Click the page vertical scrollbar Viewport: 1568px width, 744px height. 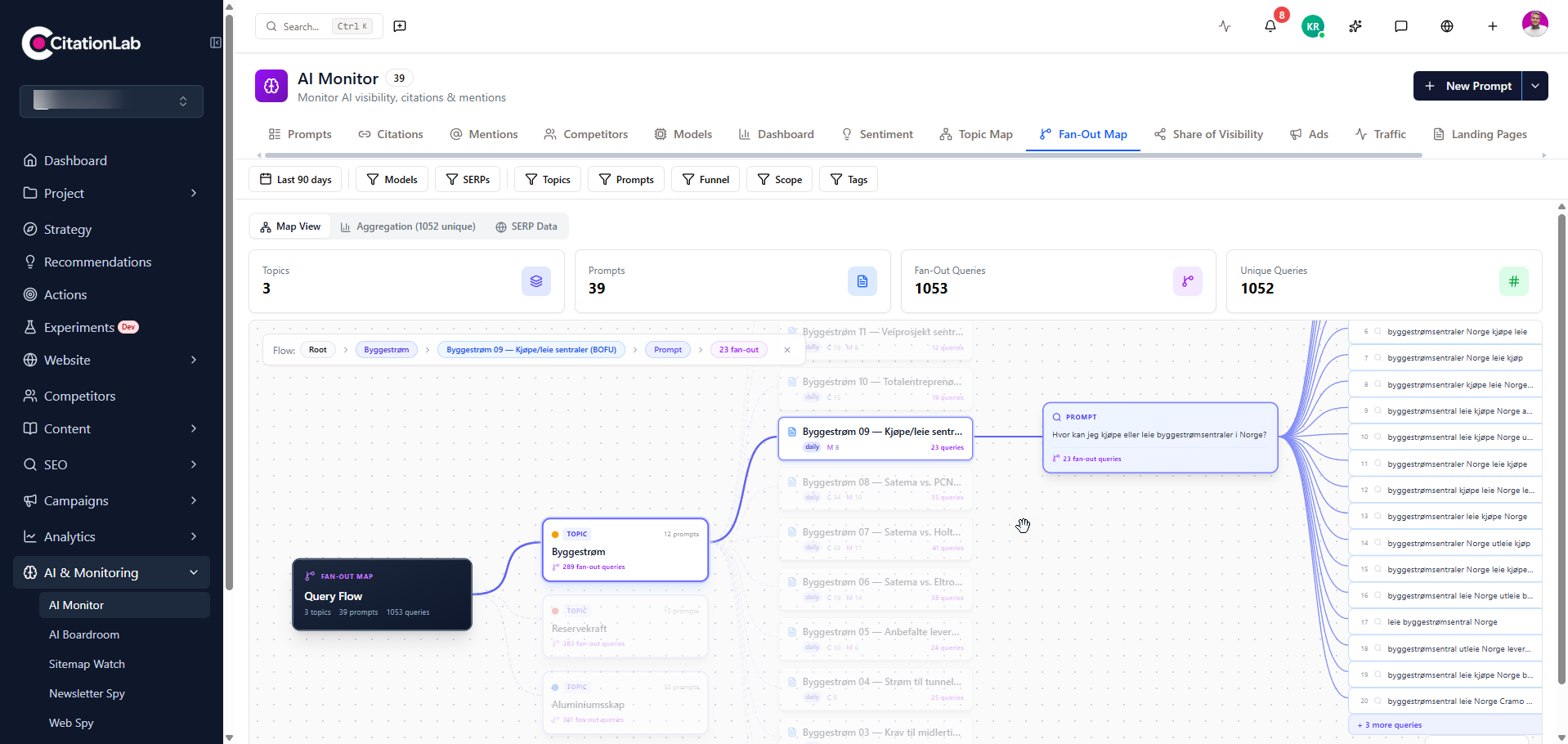pyautogui.click(x=1561, y=450)
